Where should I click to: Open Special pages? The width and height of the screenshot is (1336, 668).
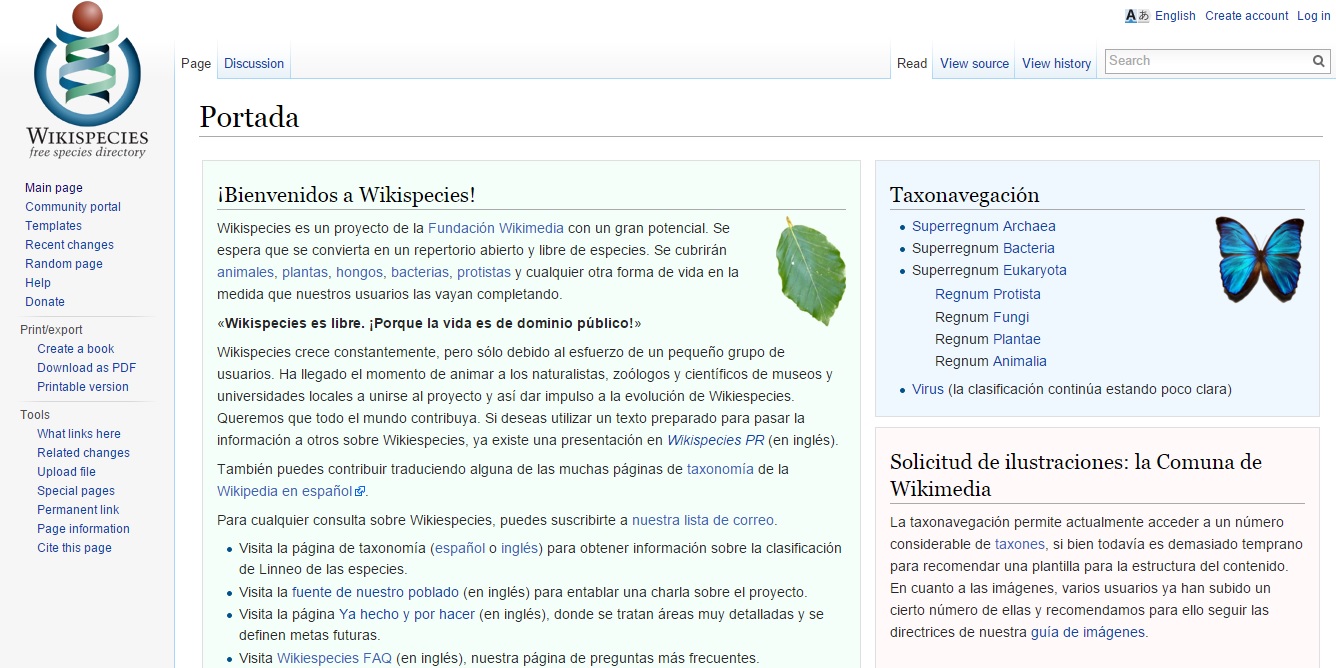76,491
